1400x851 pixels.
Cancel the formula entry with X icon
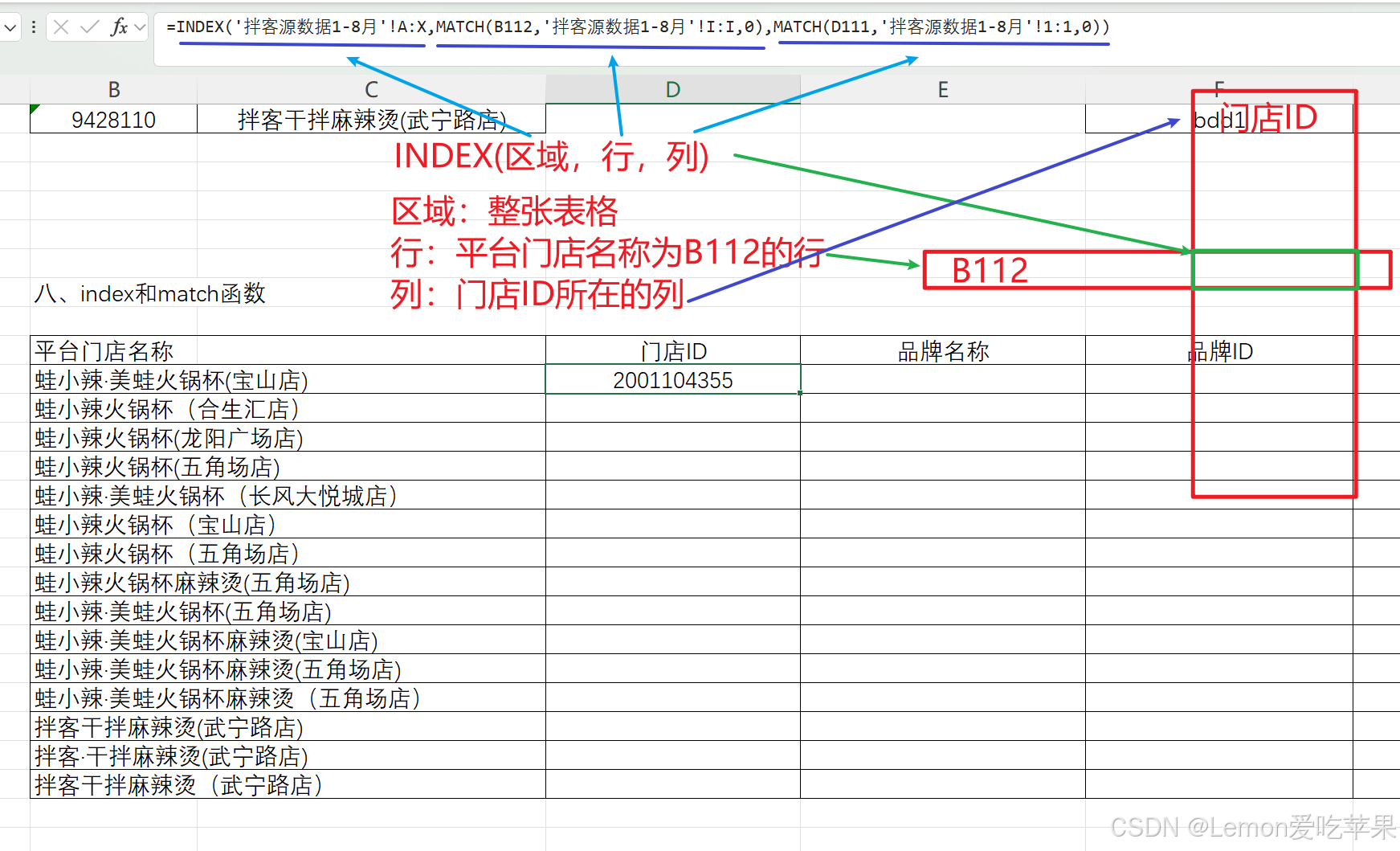tap(61, 27)
